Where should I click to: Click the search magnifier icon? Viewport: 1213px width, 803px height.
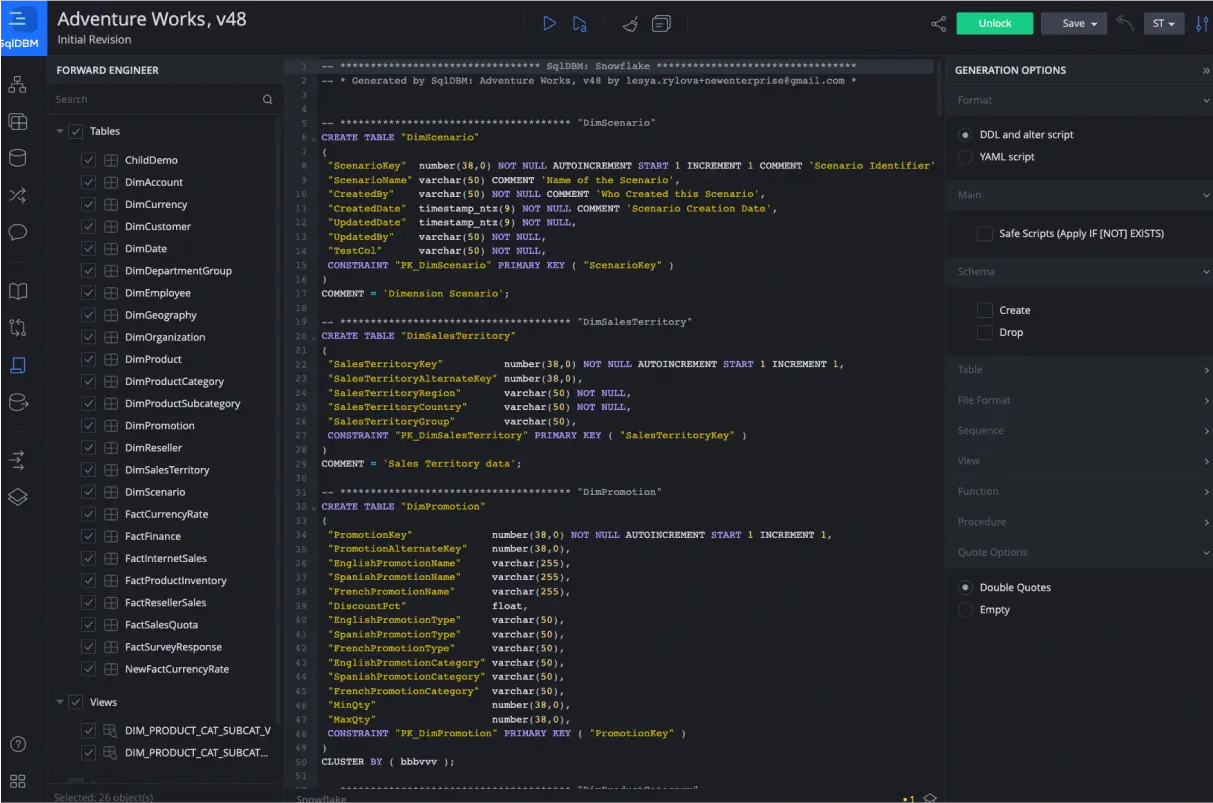pyautogui.click(x=267, y=99)
